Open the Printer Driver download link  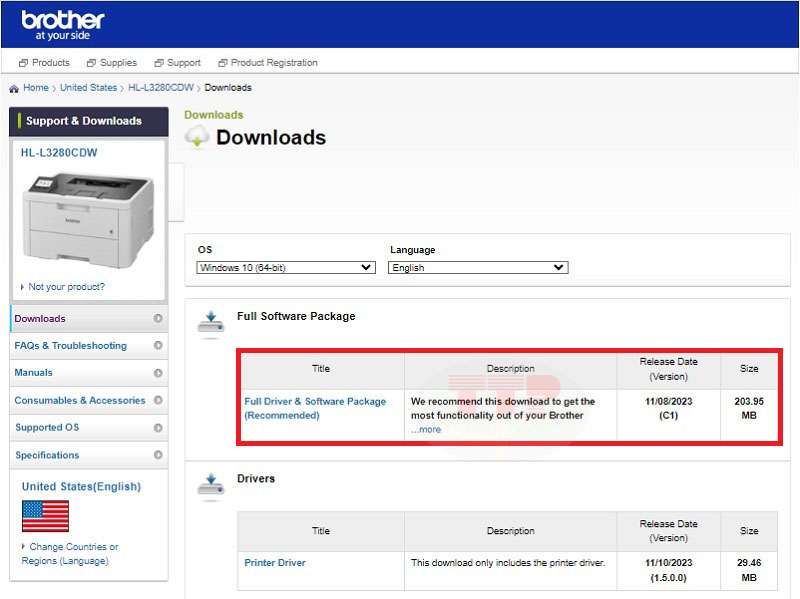point(275,563)
